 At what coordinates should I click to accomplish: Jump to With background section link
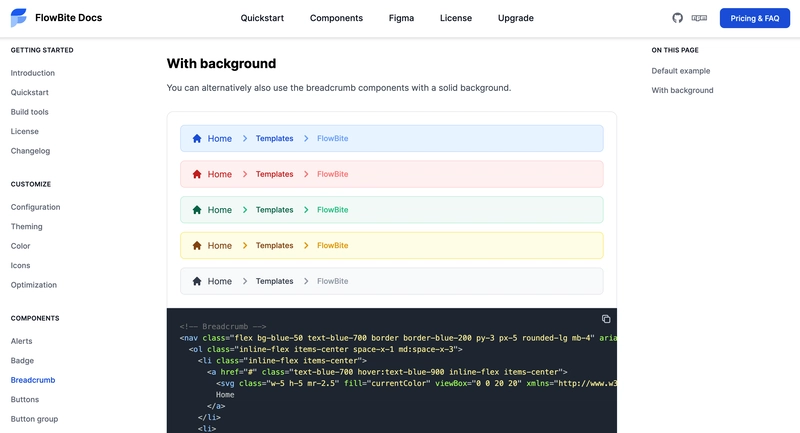click(682, 90)
